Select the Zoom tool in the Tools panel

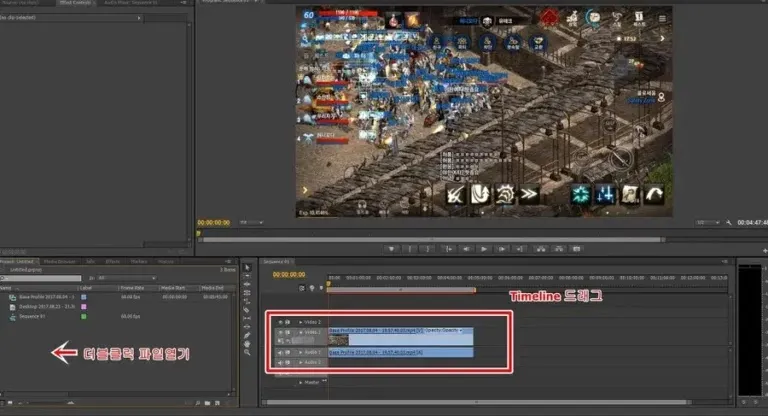coord(247,352)
